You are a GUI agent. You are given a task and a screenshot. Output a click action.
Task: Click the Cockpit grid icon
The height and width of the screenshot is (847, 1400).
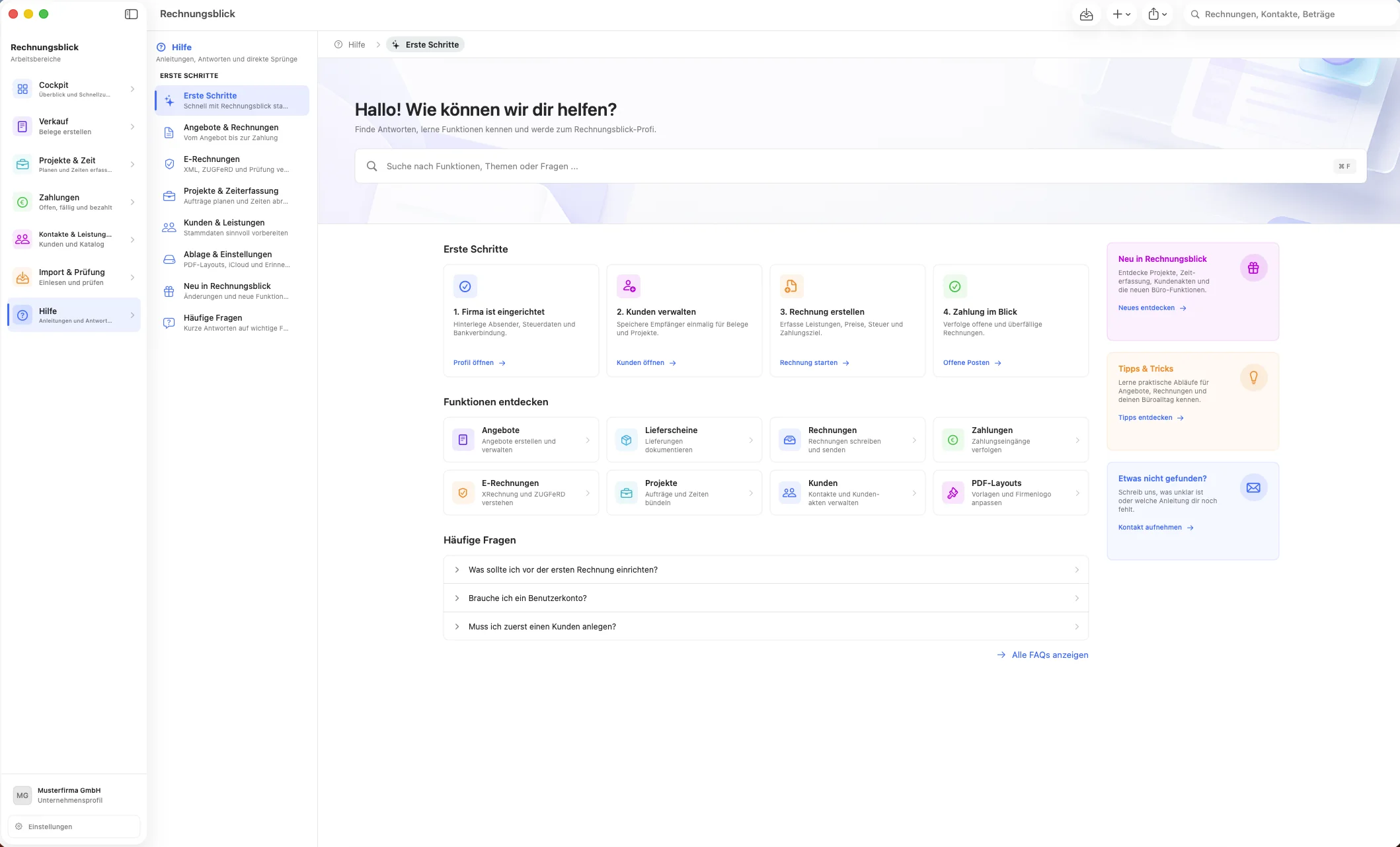(x=22, y=89)
